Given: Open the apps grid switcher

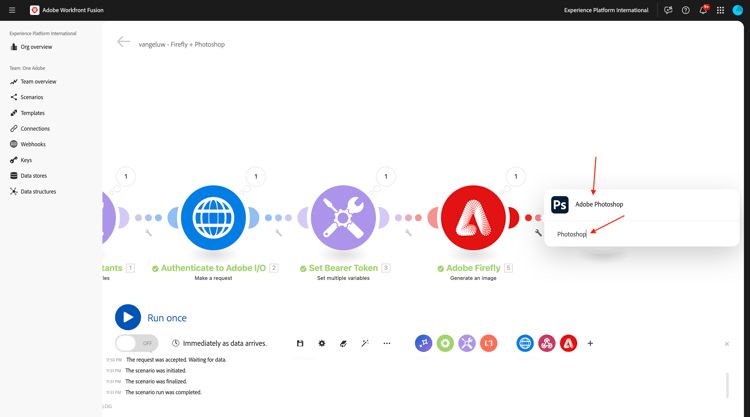Looking at the screenshot, I should coord(720,10).
